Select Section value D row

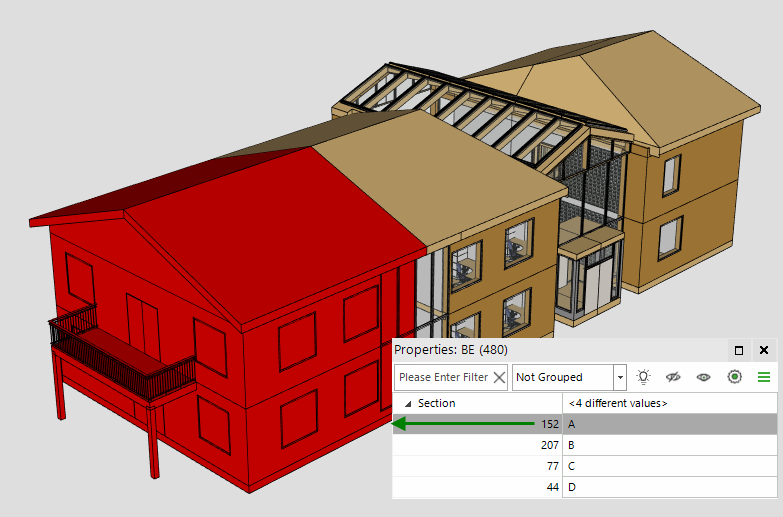click(585, 487)
